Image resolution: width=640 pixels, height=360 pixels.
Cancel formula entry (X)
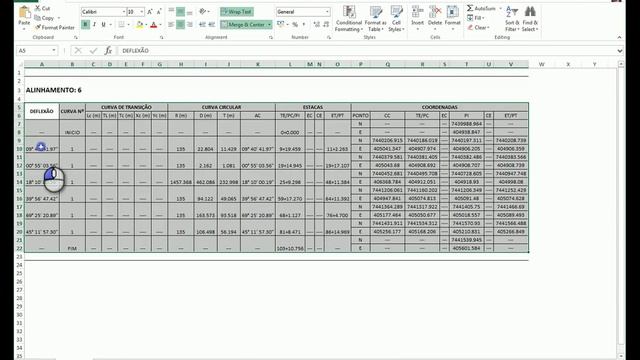click(78, 51)
